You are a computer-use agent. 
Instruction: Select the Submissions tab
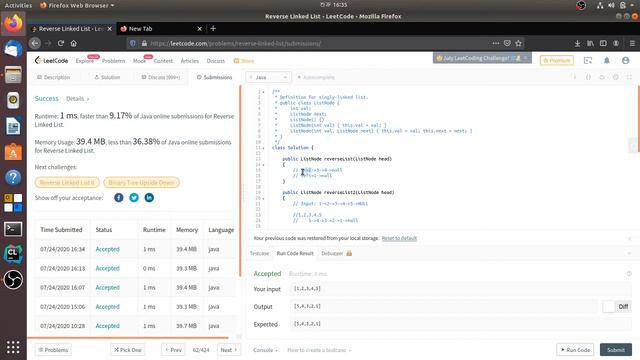pyautogui.click(x=214, y=77)
